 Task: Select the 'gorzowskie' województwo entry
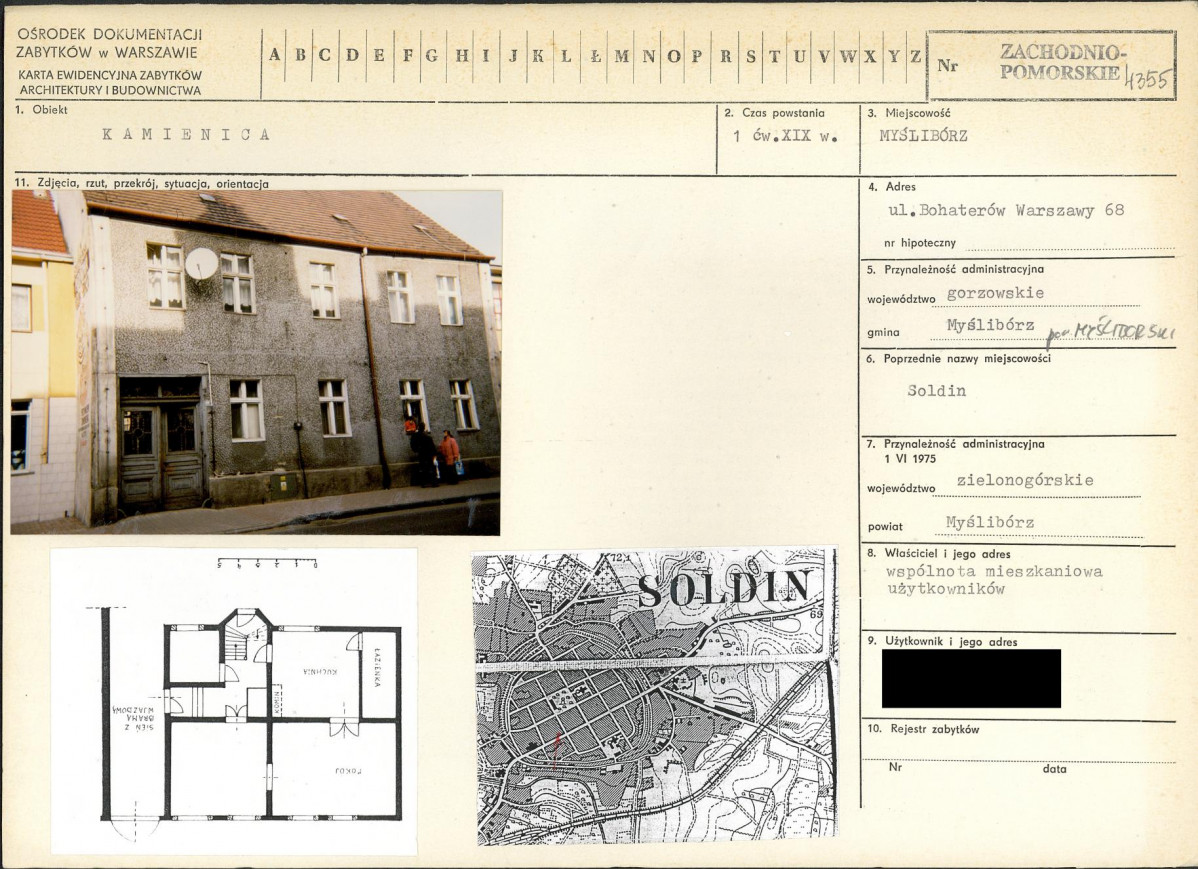pos(995,294)
